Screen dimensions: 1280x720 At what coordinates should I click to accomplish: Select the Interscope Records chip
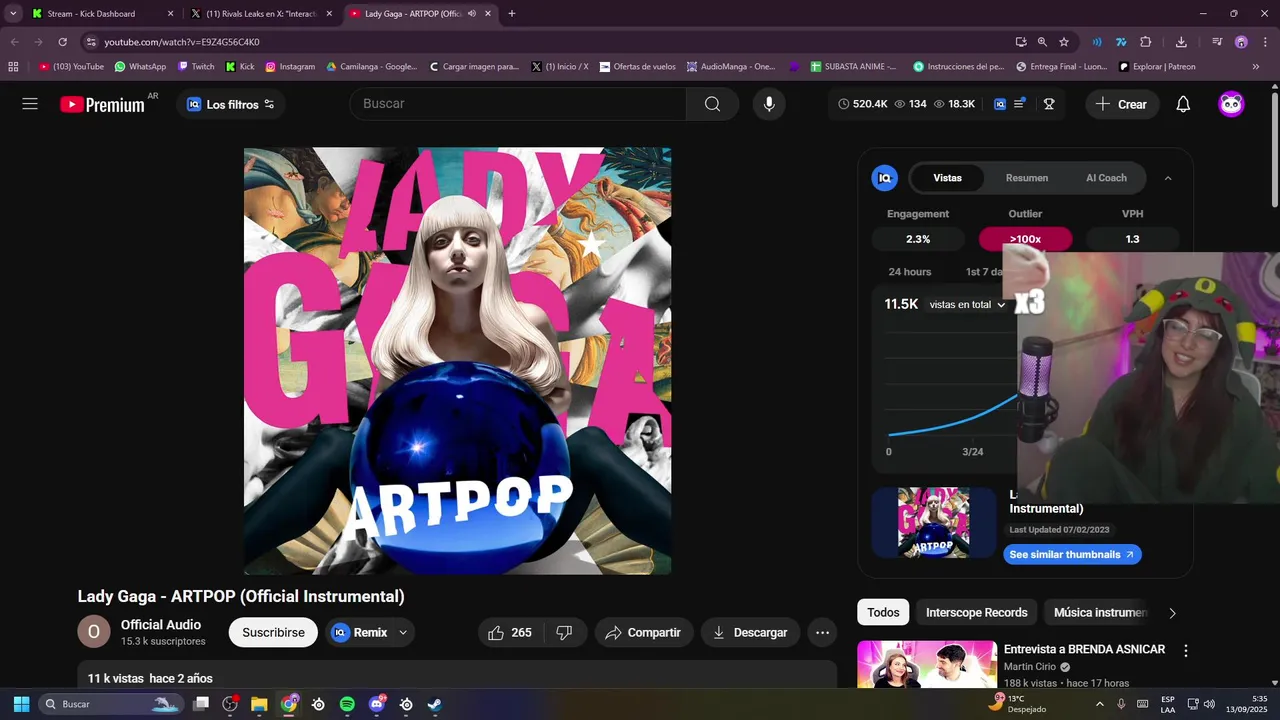click(976, 612)
